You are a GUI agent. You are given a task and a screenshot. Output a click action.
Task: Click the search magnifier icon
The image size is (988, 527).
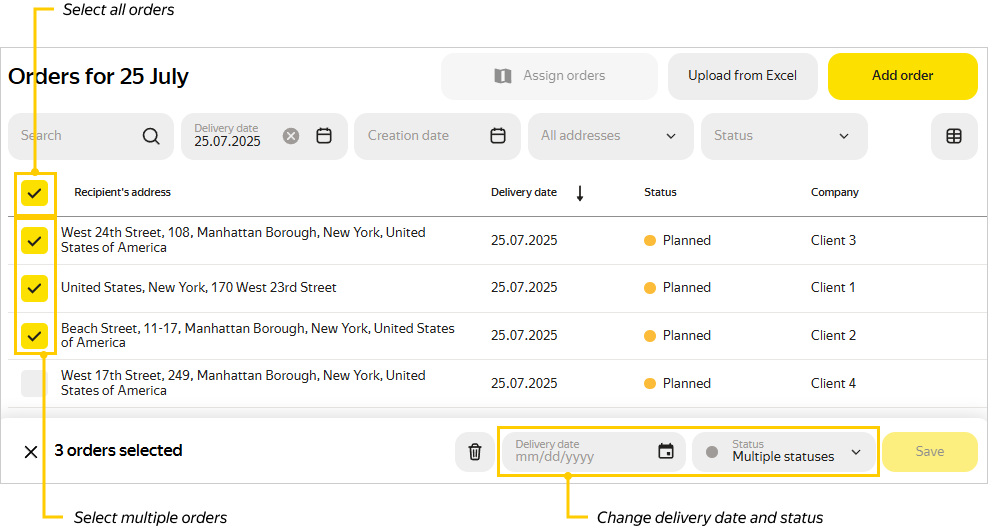pos(151,136)
